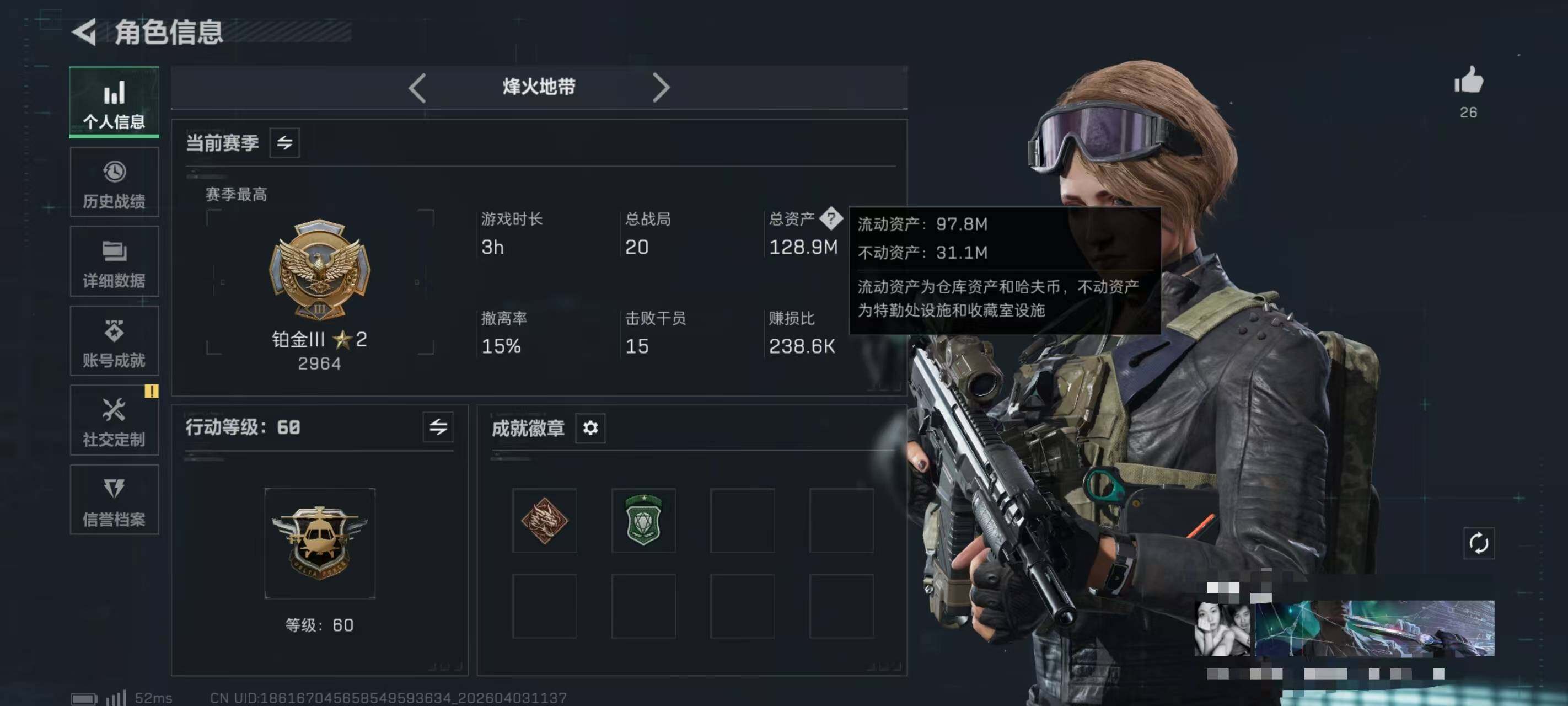This screenshot has width=1568, height=706.
Task: Click the platinum III rank medal
Action: click(320, 269)
